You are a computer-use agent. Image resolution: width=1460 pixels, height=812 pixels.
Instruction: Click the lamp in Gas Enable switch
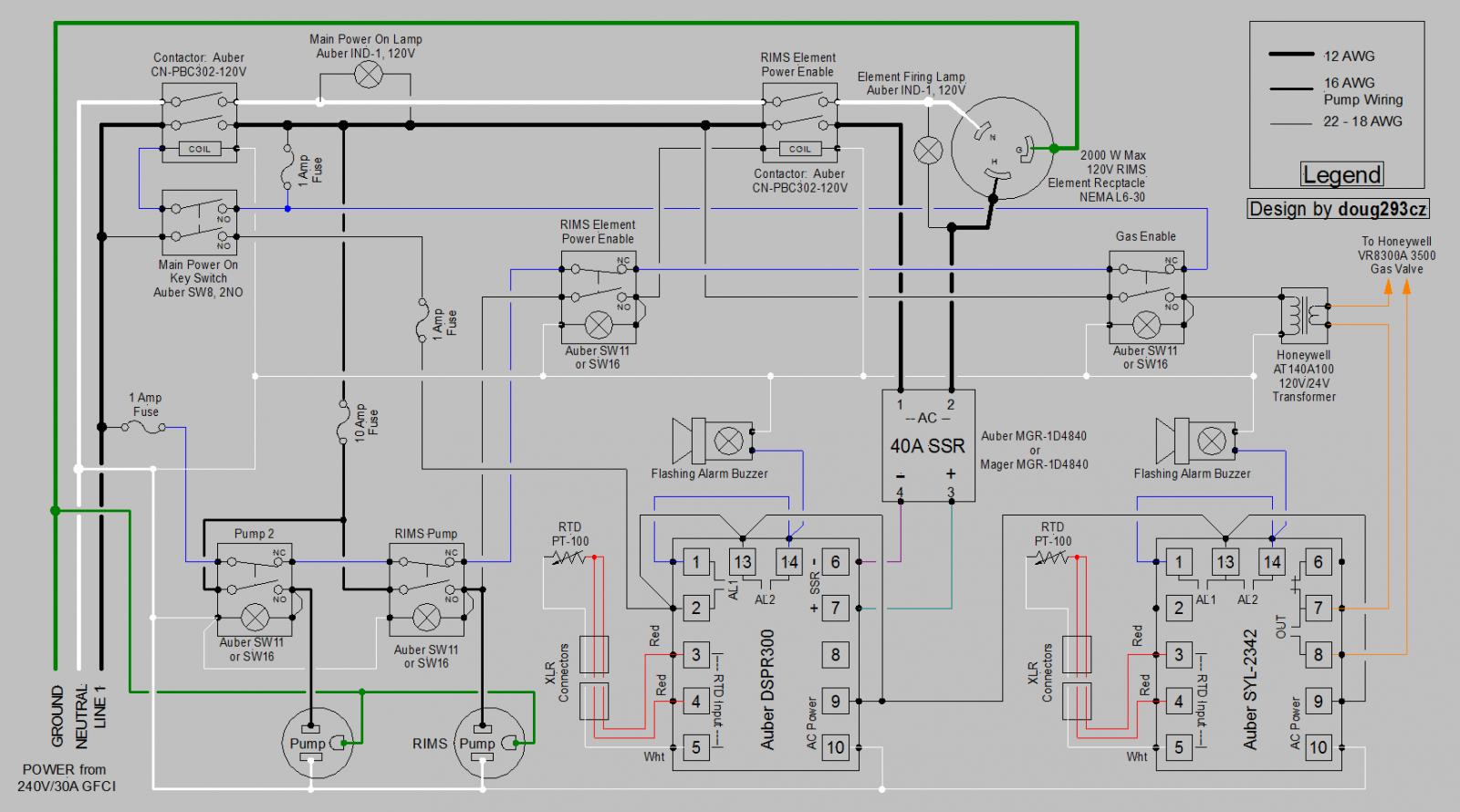(x=1146, y=324)
